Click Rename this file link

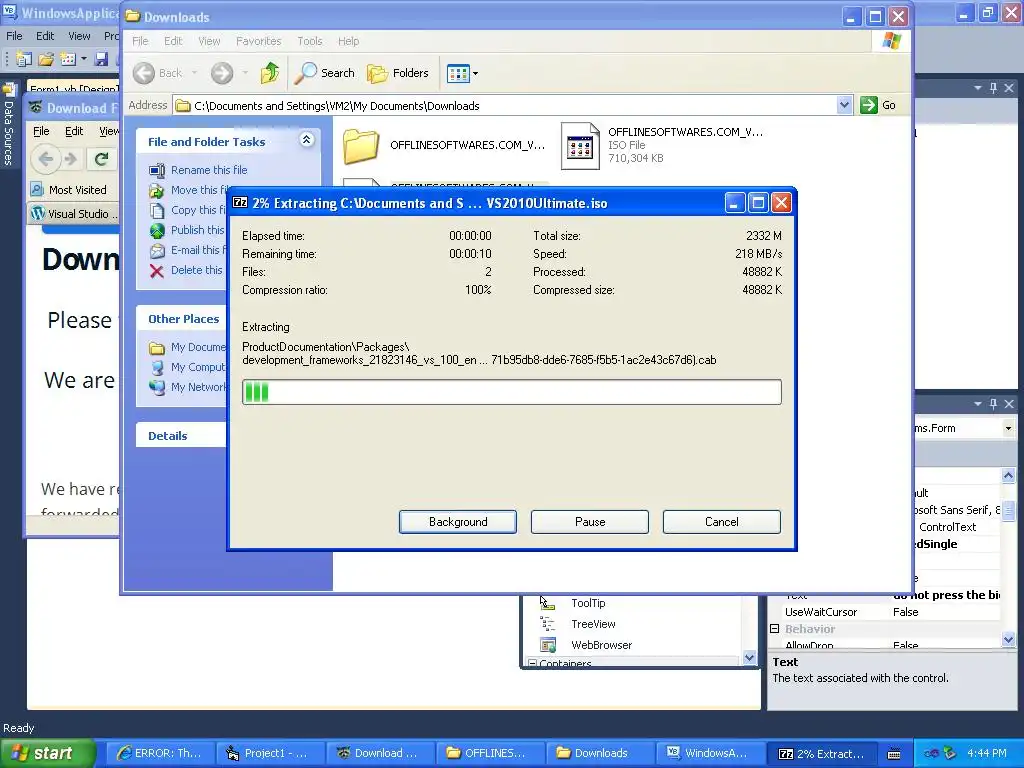(x=209, y=170)
